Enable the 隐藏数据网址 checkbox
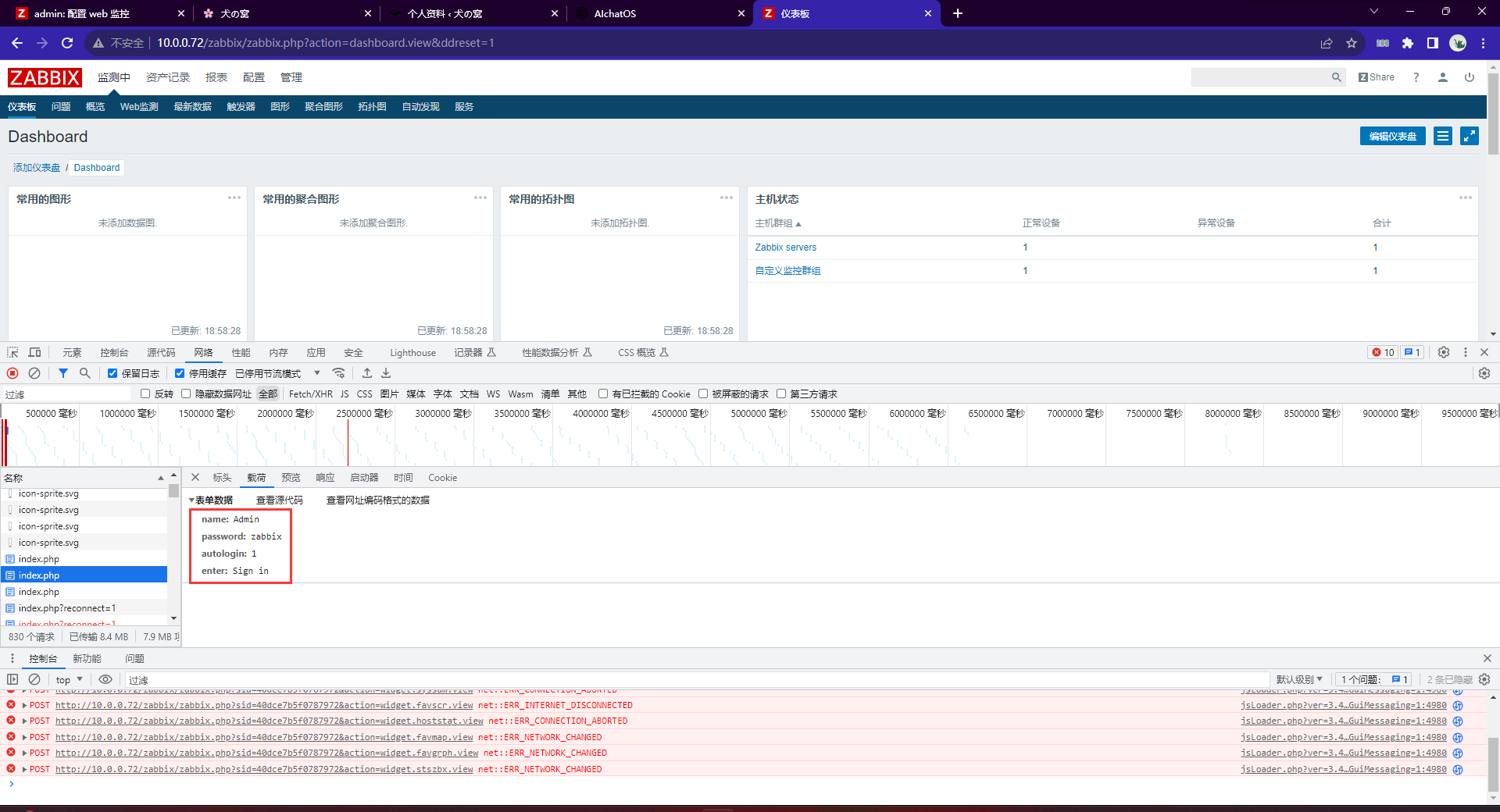This screenshot has width=1500, height=812. point(186,394)
